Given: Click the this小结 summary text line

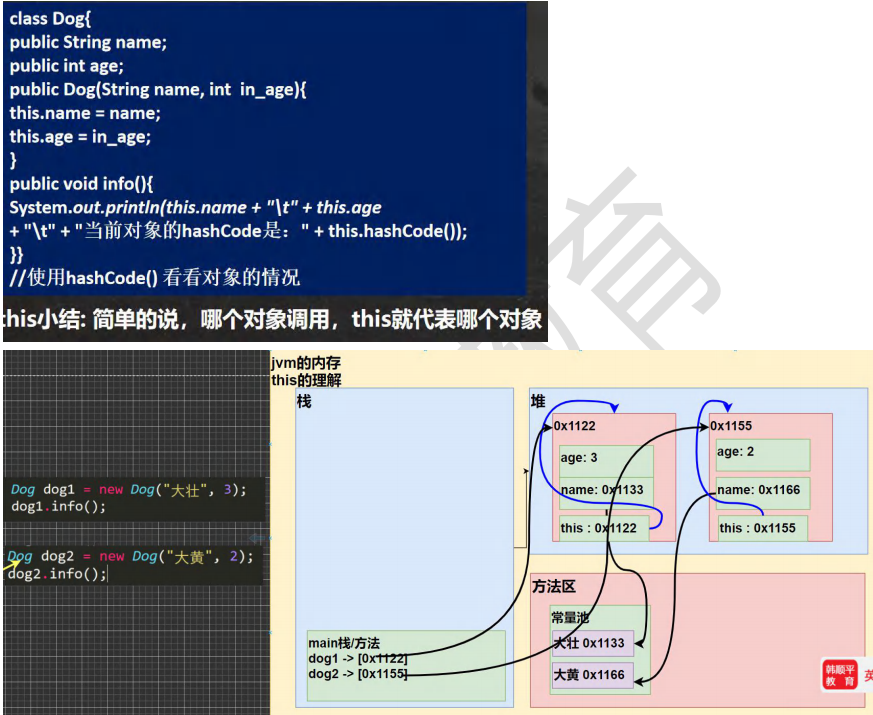Looking at the screenshot, I should point(272,320).
